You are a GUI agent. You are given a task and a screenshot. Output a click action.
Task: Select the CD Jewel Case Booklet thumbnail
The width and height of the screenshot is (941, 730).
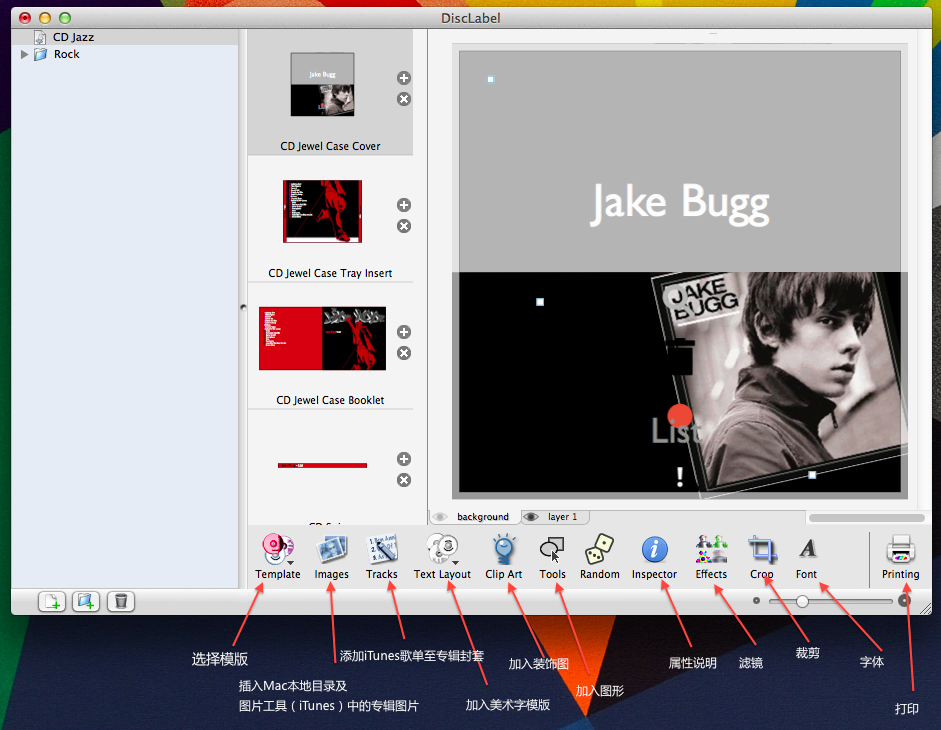pos(322,339)
